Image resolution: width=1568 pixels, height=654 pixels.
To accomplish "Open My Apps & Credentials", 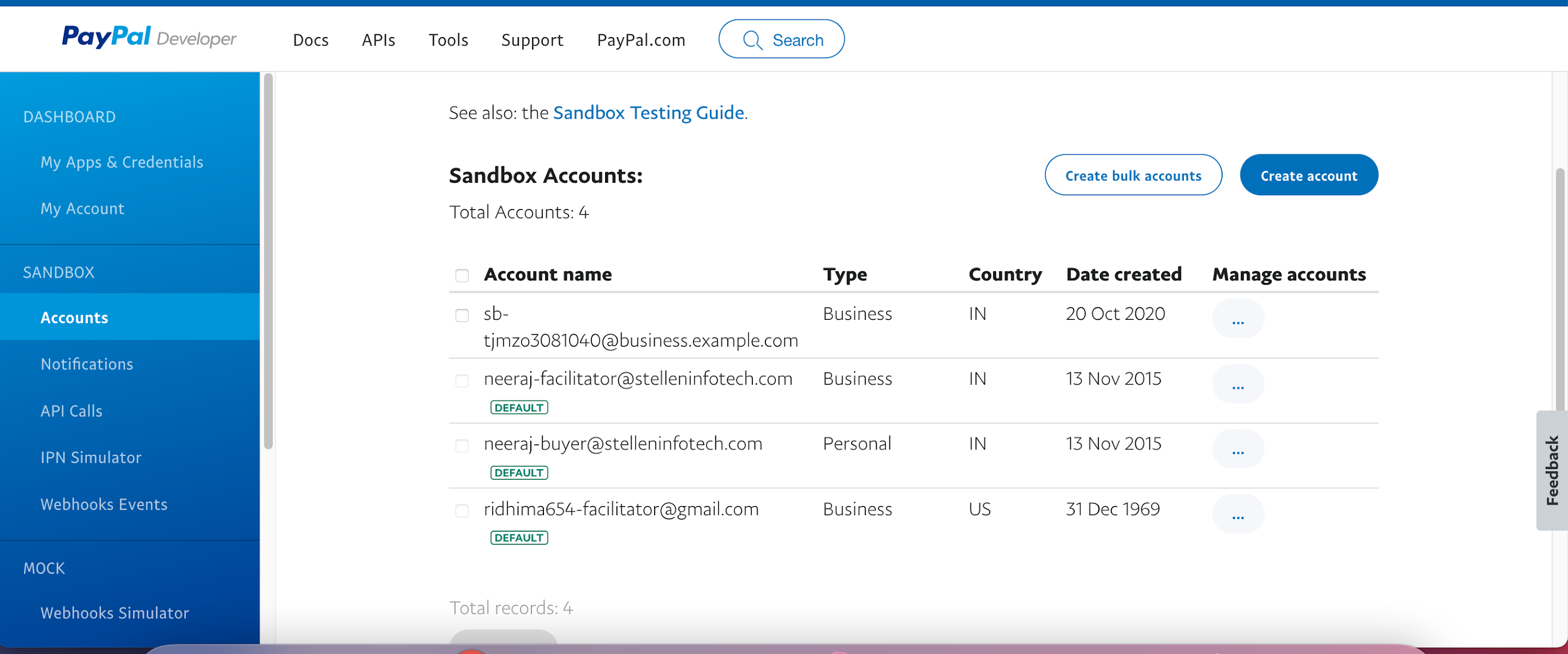I will [122, 162].
